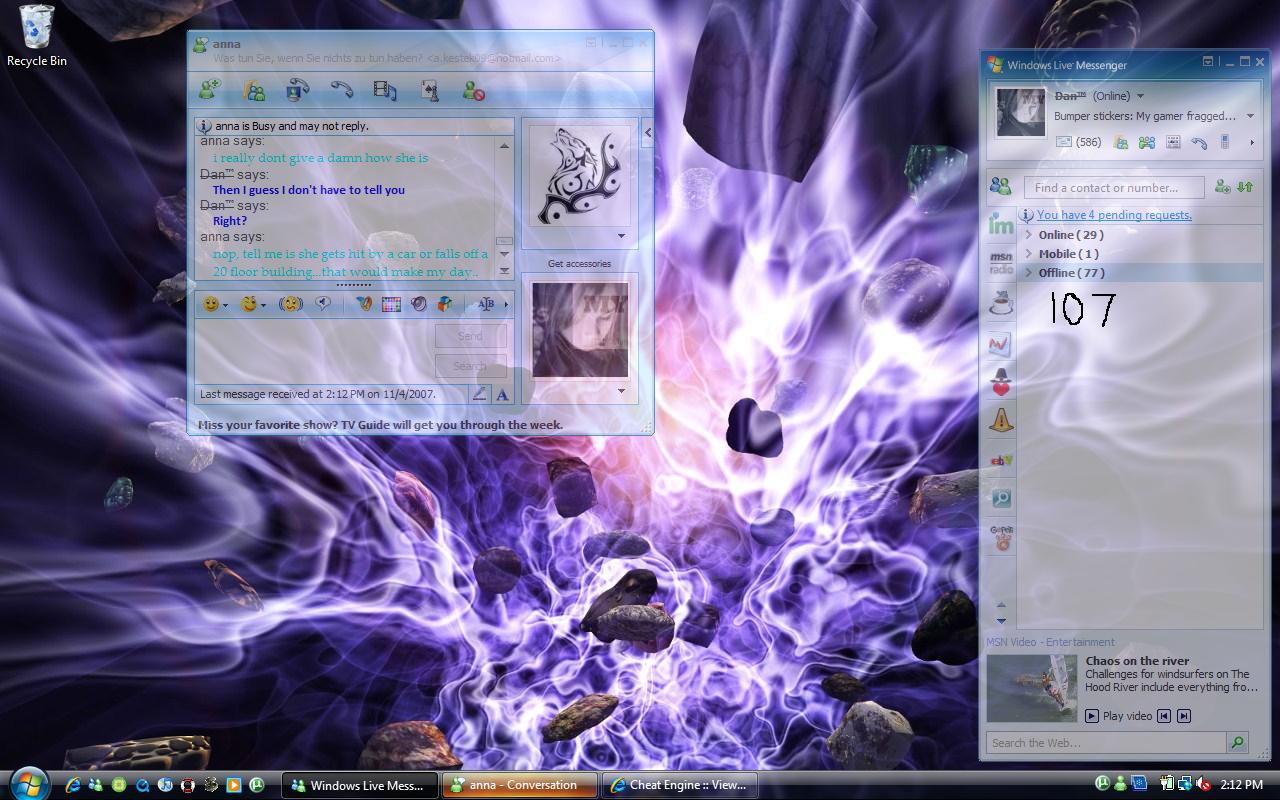Open the coffee cup tab
The height and width of the screenshot is (800, 1280).
click(1000, 304)
